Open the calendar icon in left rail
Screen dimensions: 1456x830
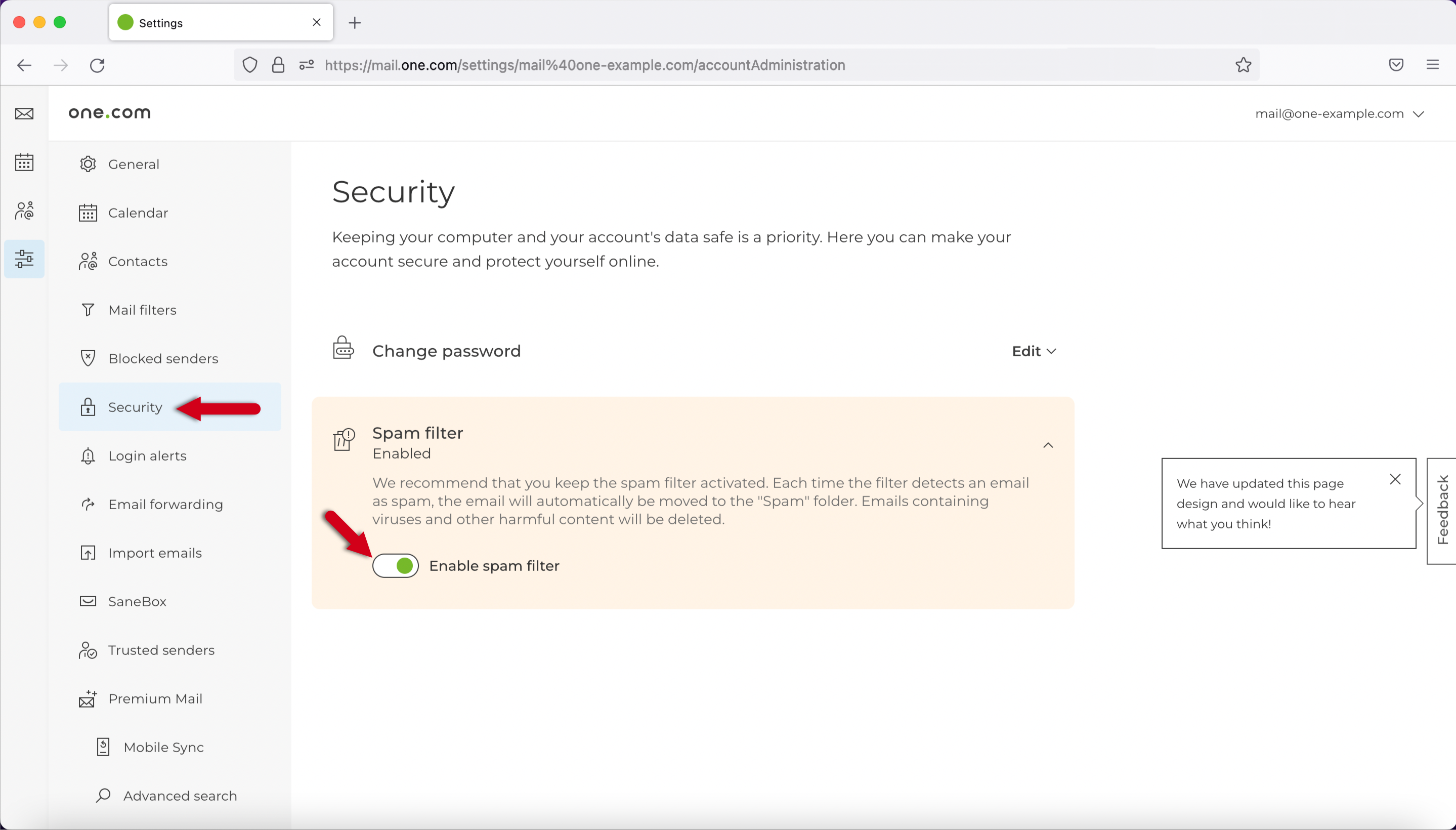(24, 162)
